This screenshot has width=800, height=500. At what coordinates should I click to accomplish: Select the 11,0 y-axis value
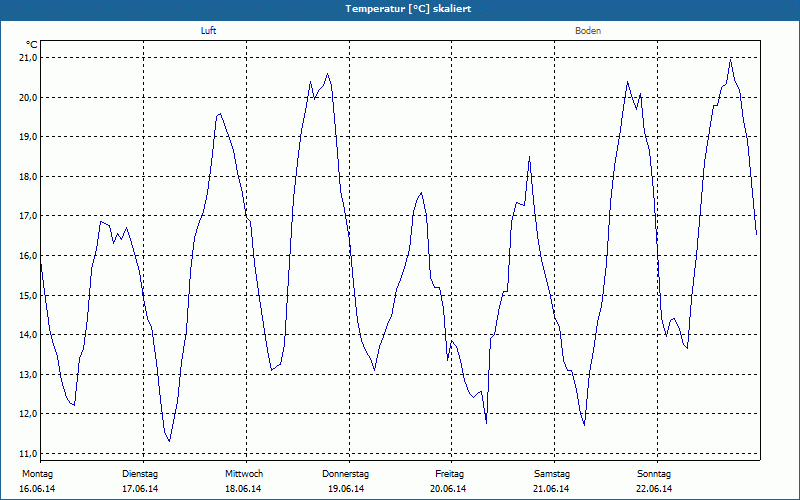click(x=28, y=454)
